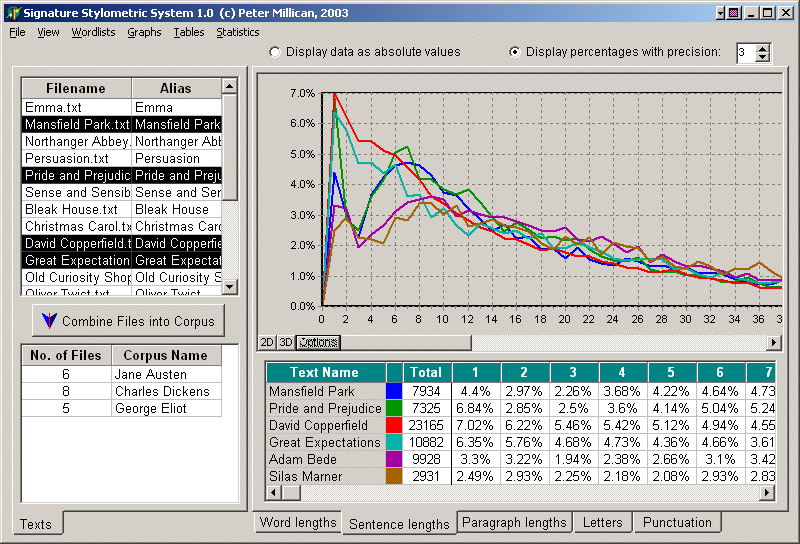
Task: Select Christmas Carol file row
Action: [122, 226]
